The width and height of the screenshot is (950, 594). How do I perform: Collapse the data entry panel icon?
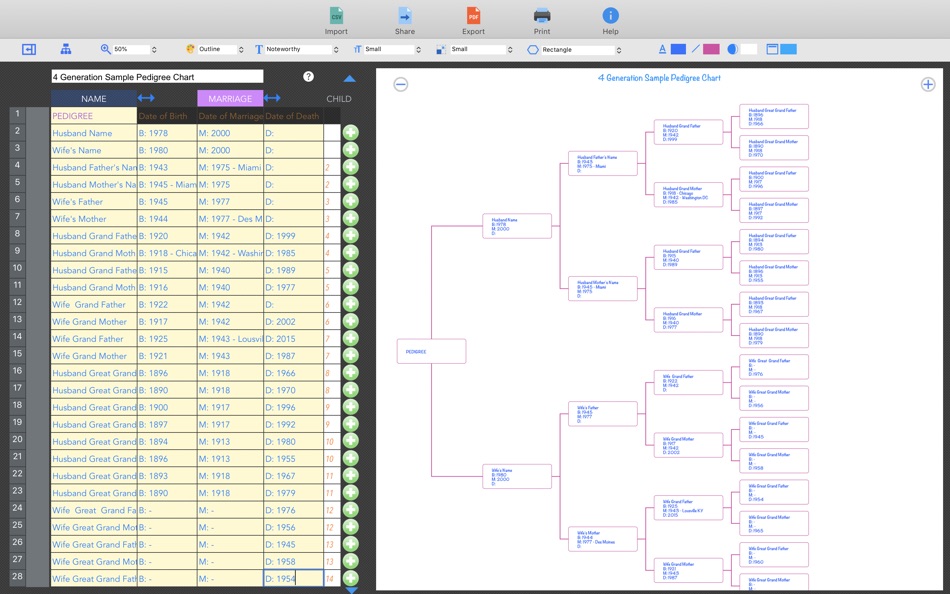(28, 49)
